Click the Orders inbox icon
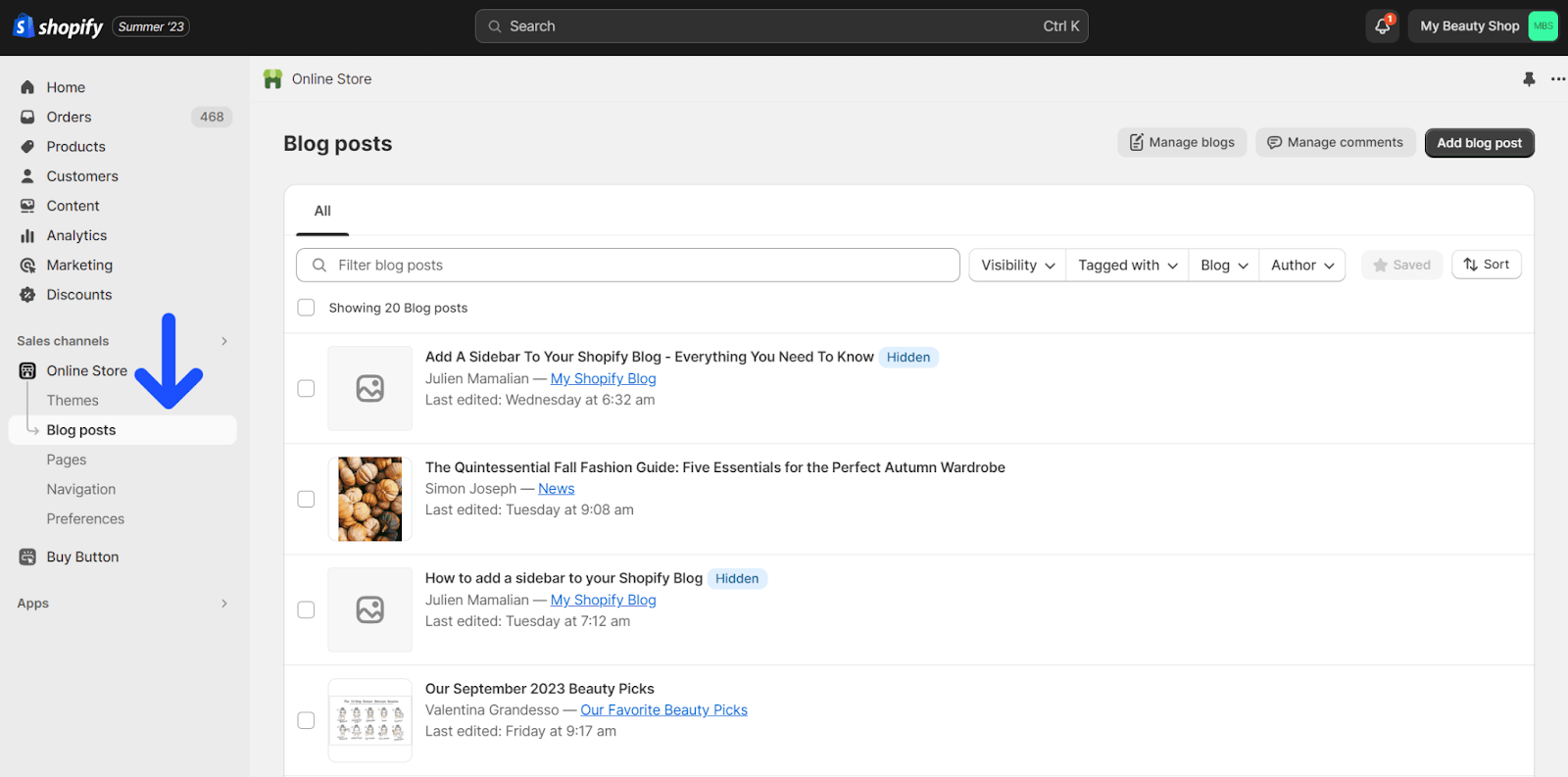The width and height of the screenshot is (1568, 777). [27, 117]
